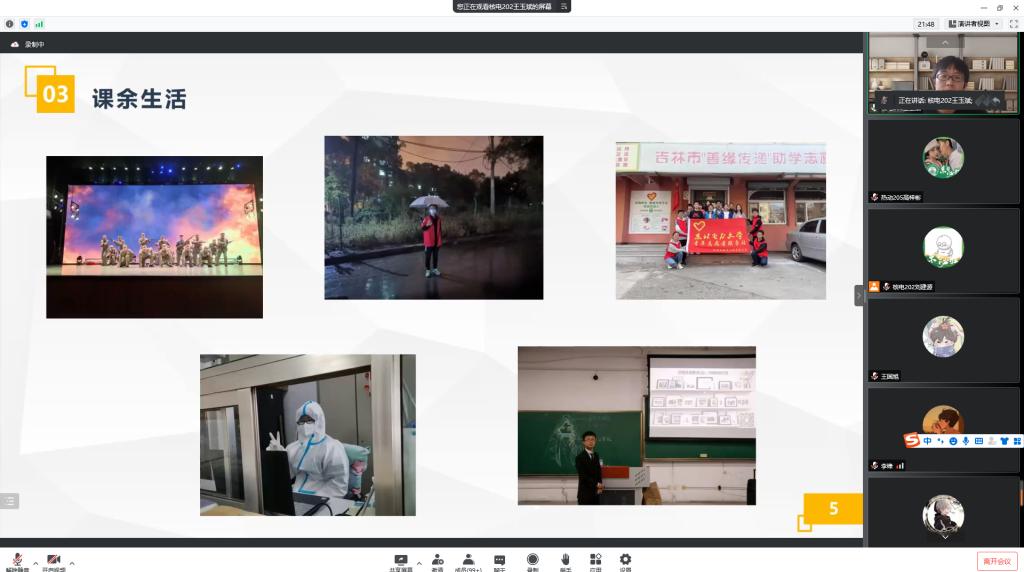Open meeting info icon at top left
This screenshot has height=572, width=1024.
tap(9, 24)
